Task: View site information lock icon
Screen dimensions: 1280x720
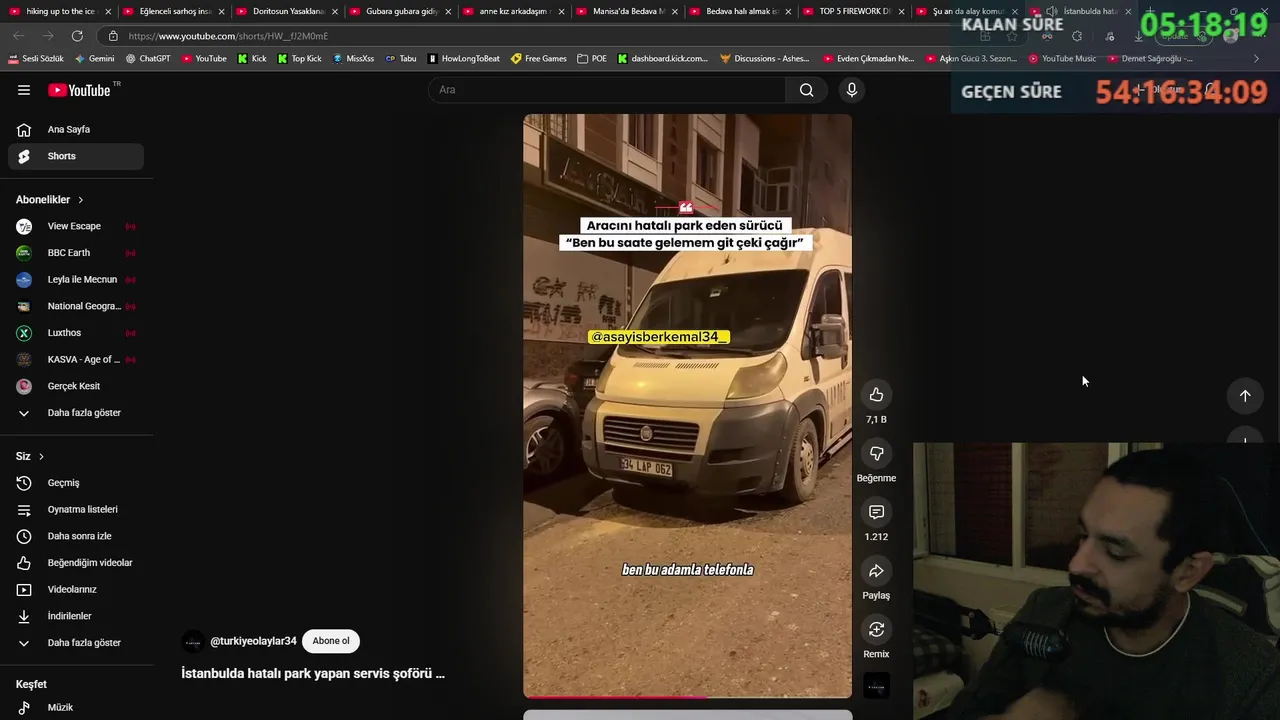Action: point(113,36)
